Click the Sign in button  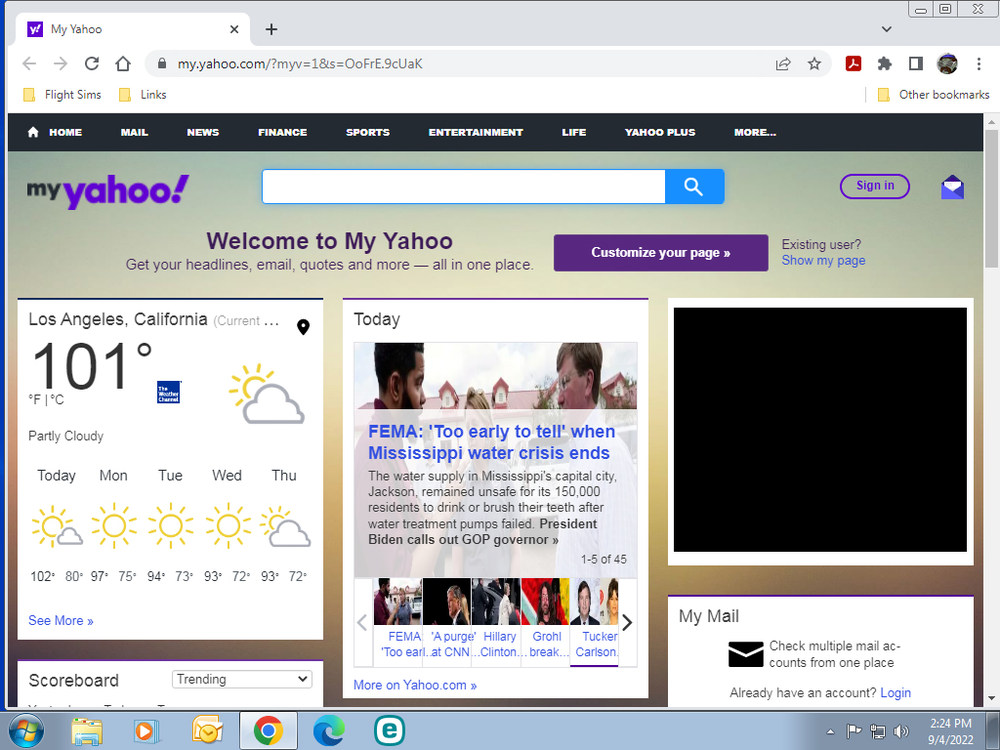pyautogui.click(x=874, y=186)
